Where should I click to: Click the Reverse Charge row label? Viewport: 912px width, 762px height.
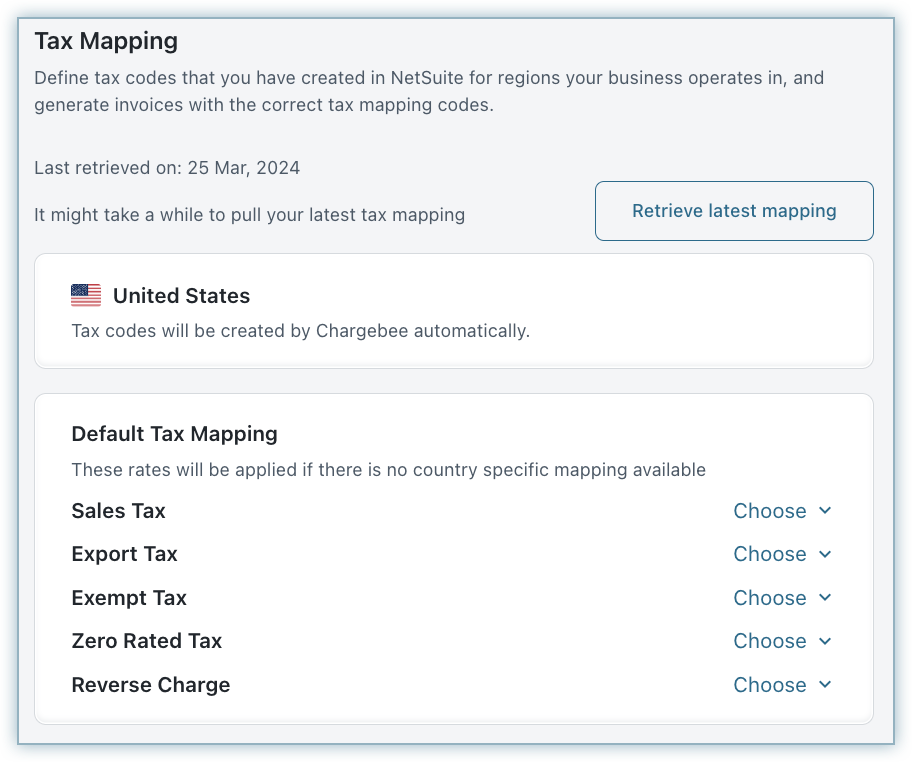pyautogui.click(x=150, y=685)
